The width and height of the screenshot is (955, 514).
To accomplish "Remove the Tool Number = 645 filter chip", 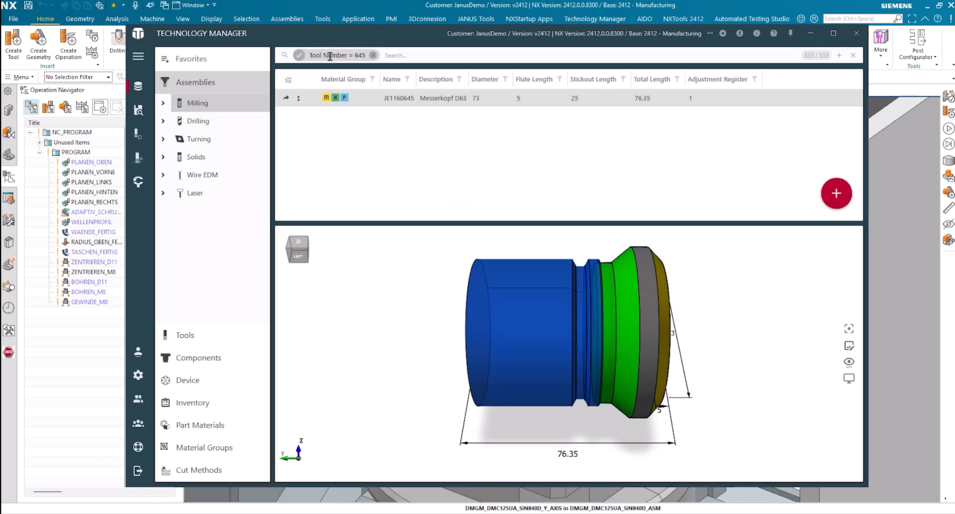I will click(x=373, y=55).
